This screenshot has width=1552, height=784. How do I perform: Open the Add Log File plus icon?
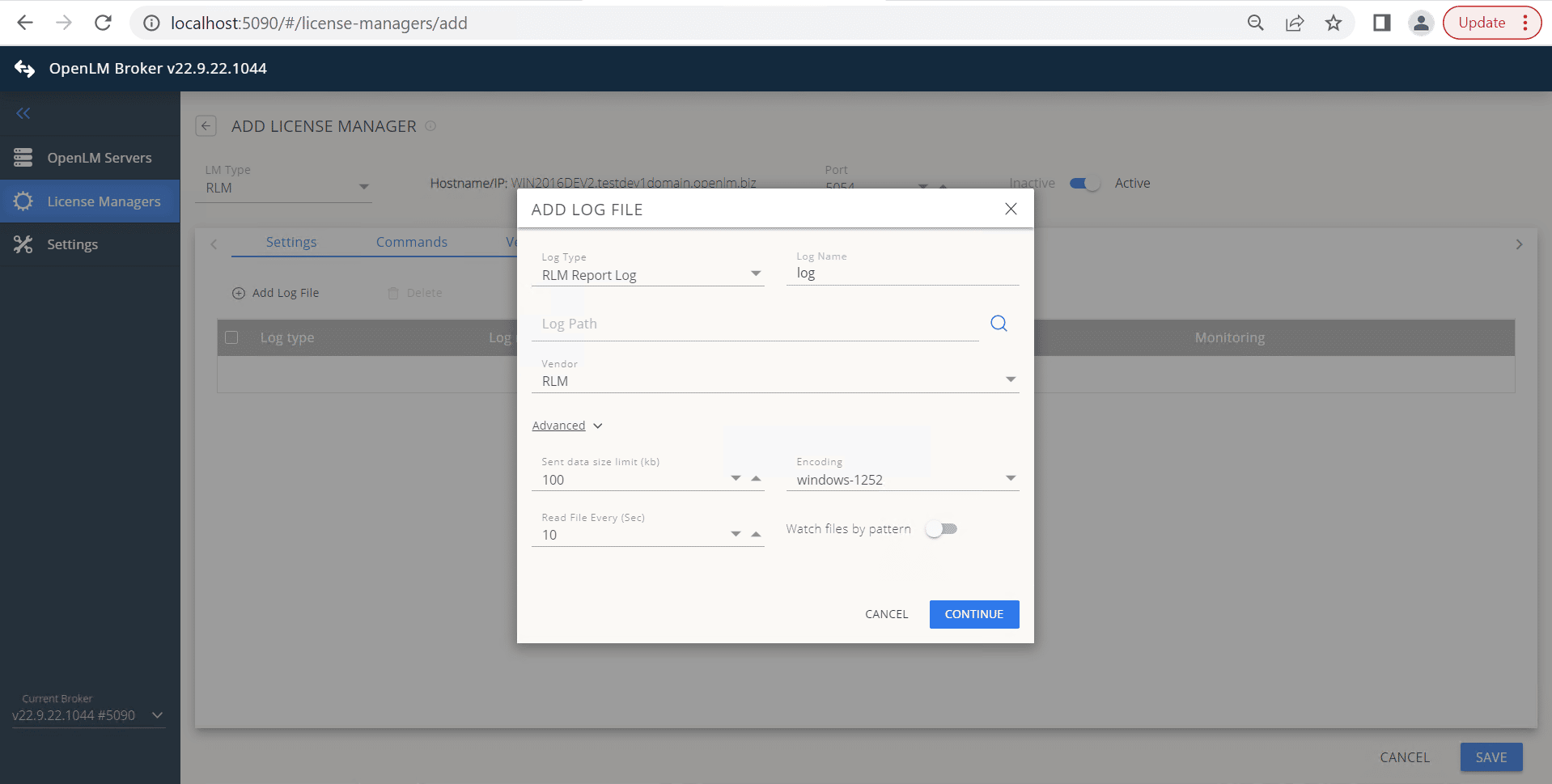(x=239, y=292)
